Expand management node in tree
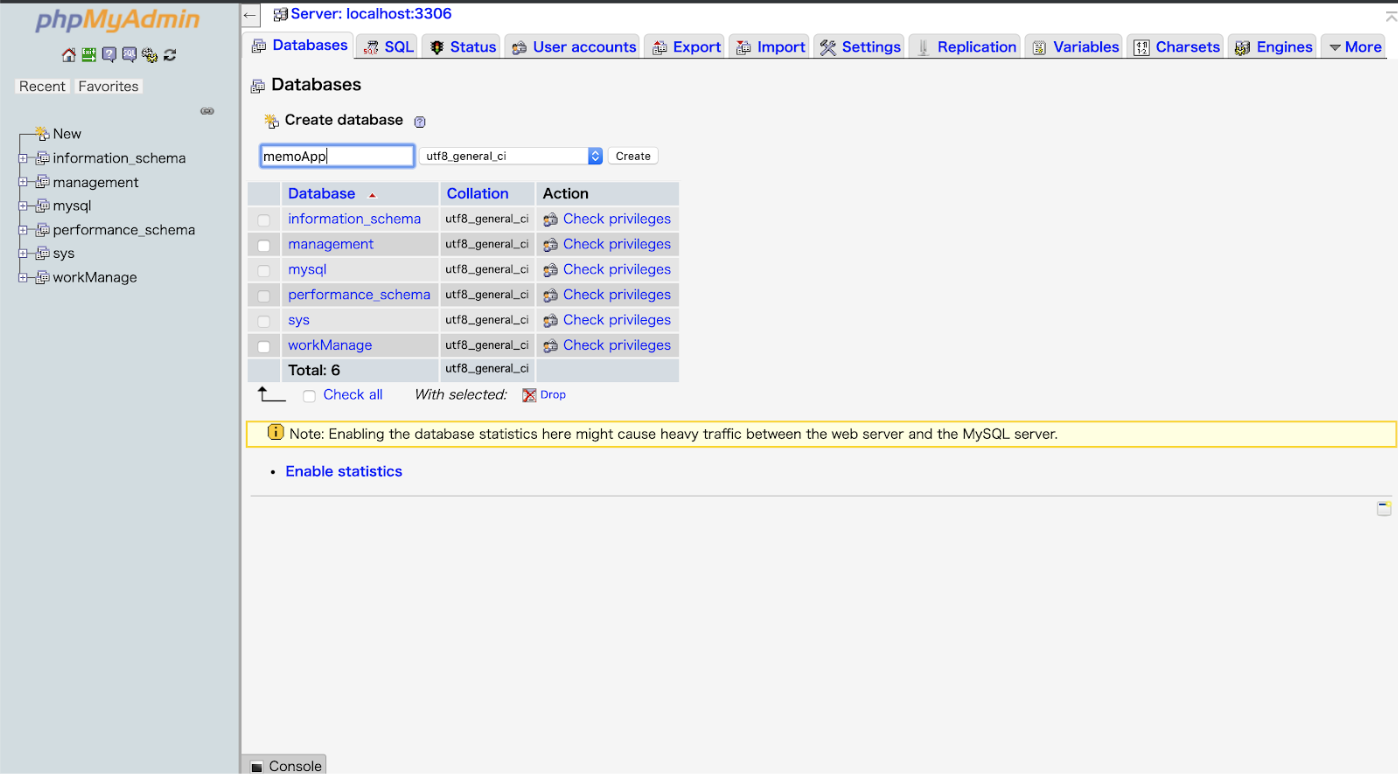This screenshot has height=774, width=1398. click(x=23, y=182)
